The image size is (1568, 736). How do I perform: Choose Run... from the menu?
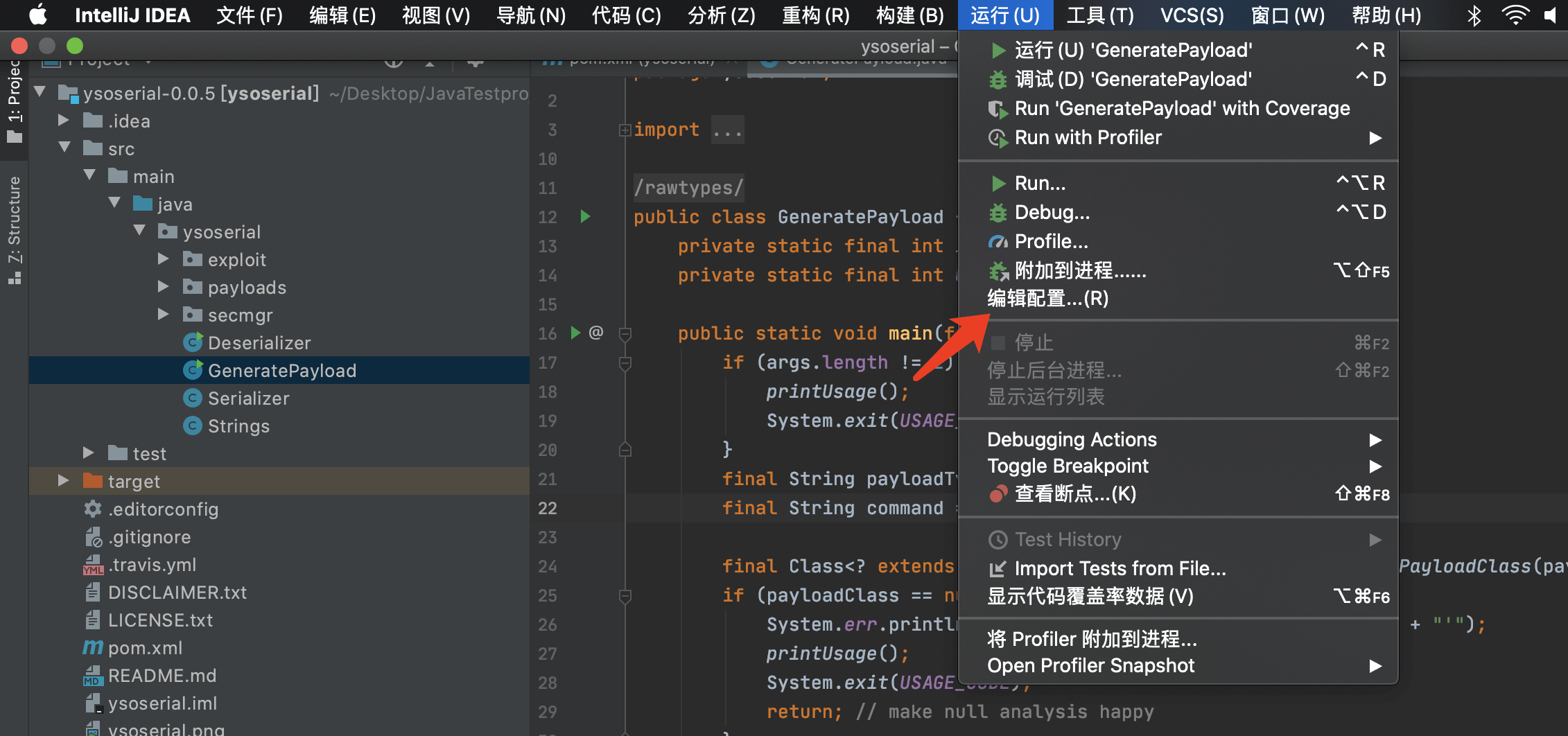tap(1178, 183)
